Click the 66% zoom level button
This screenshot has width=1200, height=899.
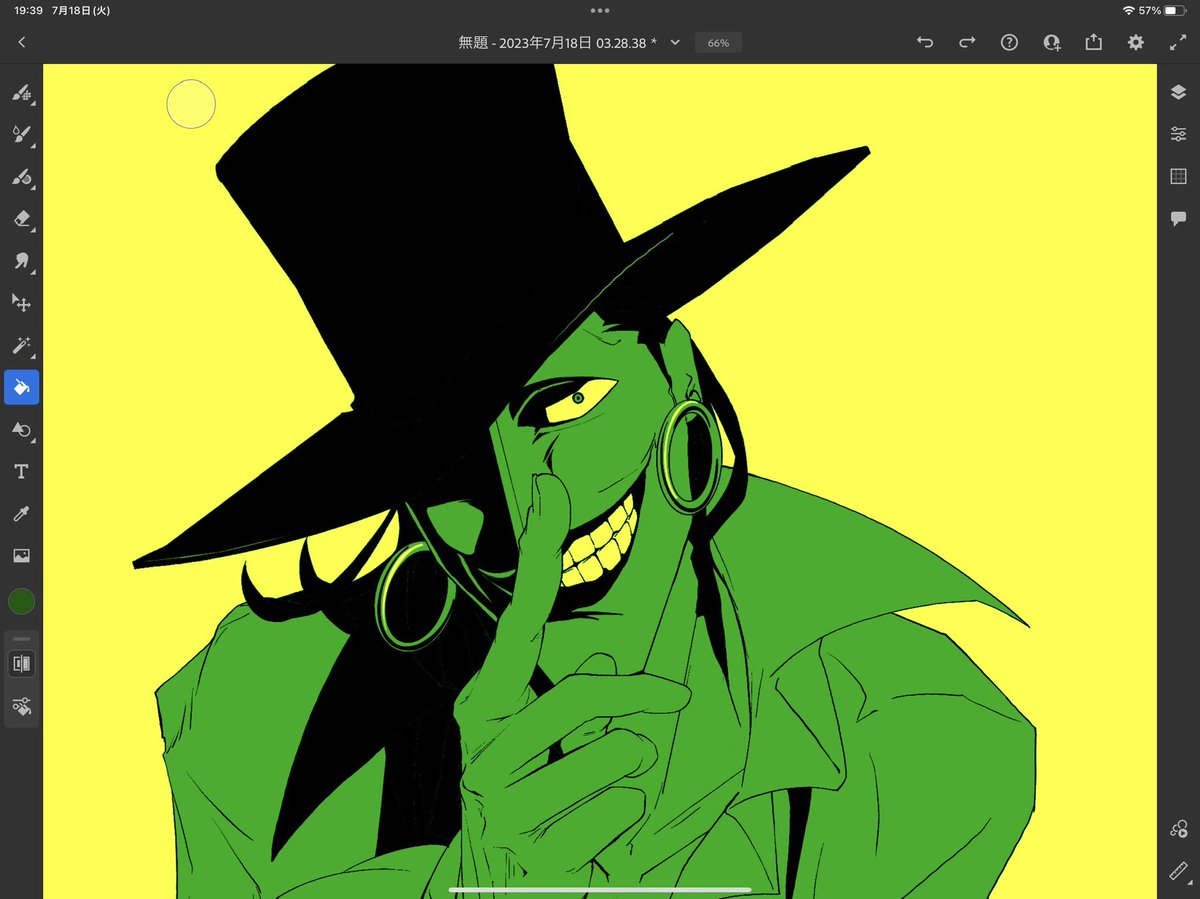(718, 43)
